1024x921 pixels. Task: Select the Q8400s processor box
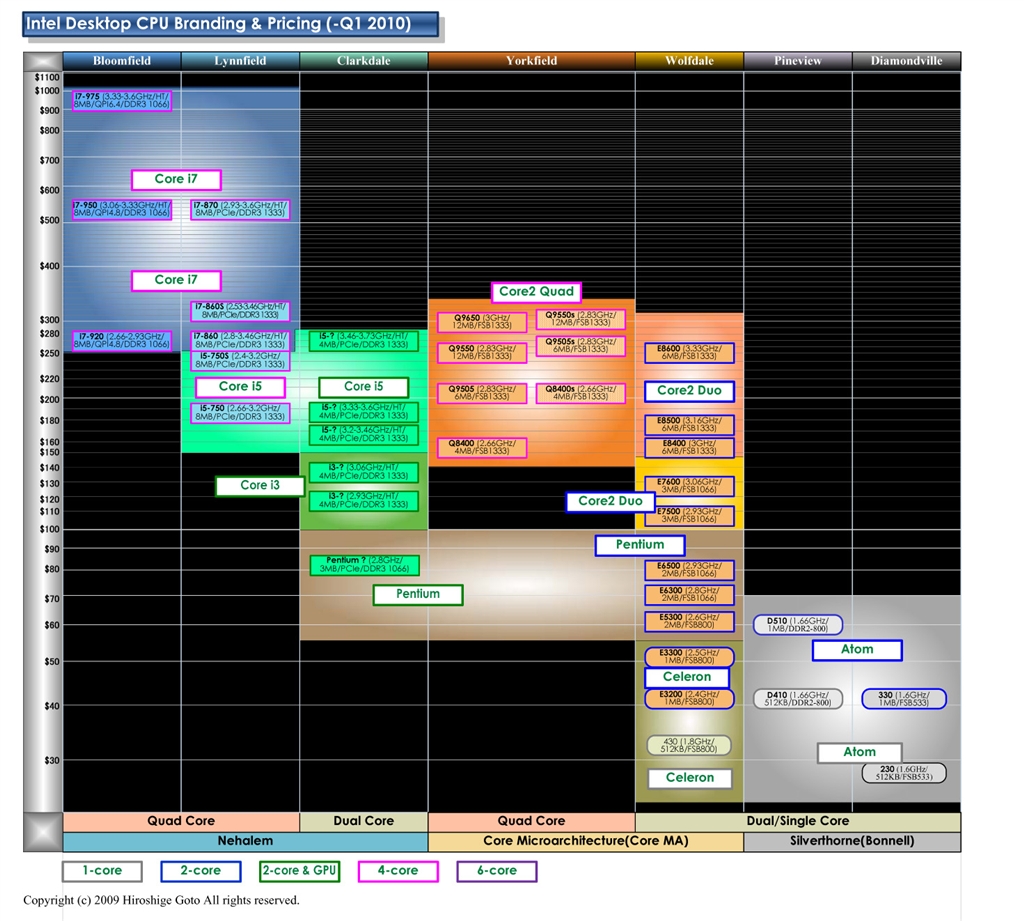pos(581,393)
